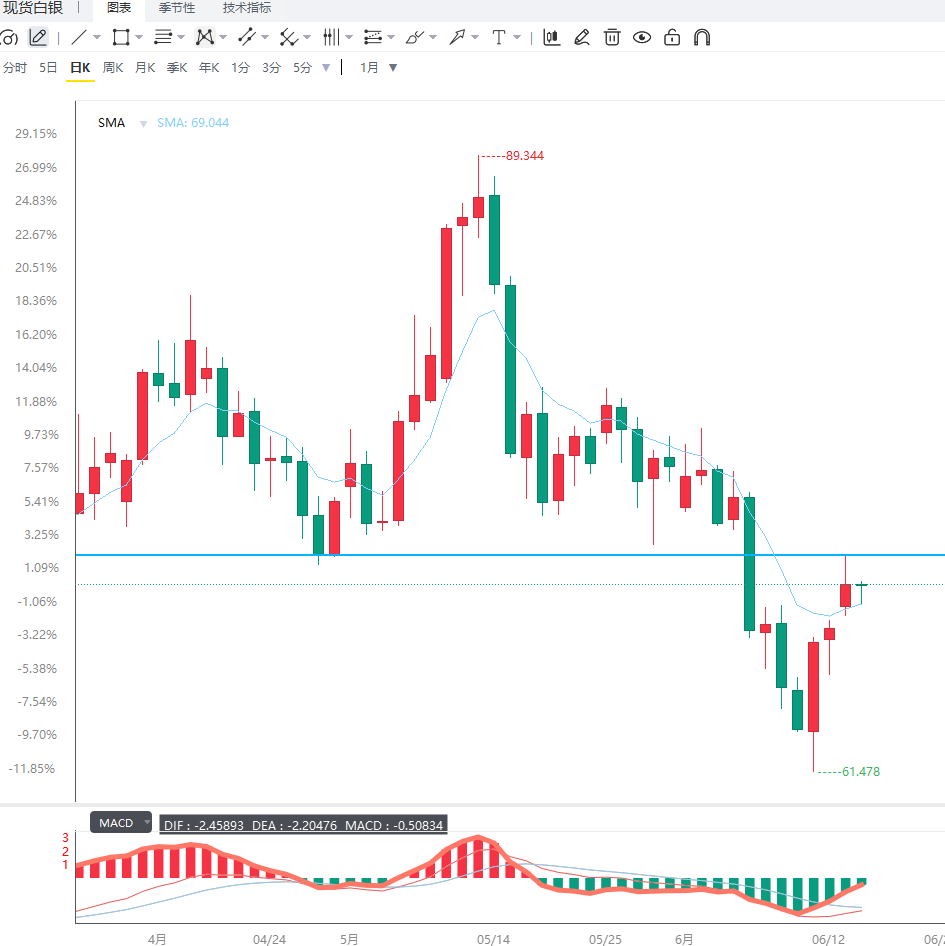
Task: Switch to the 周K timeframe
Action: click(113, 68)
